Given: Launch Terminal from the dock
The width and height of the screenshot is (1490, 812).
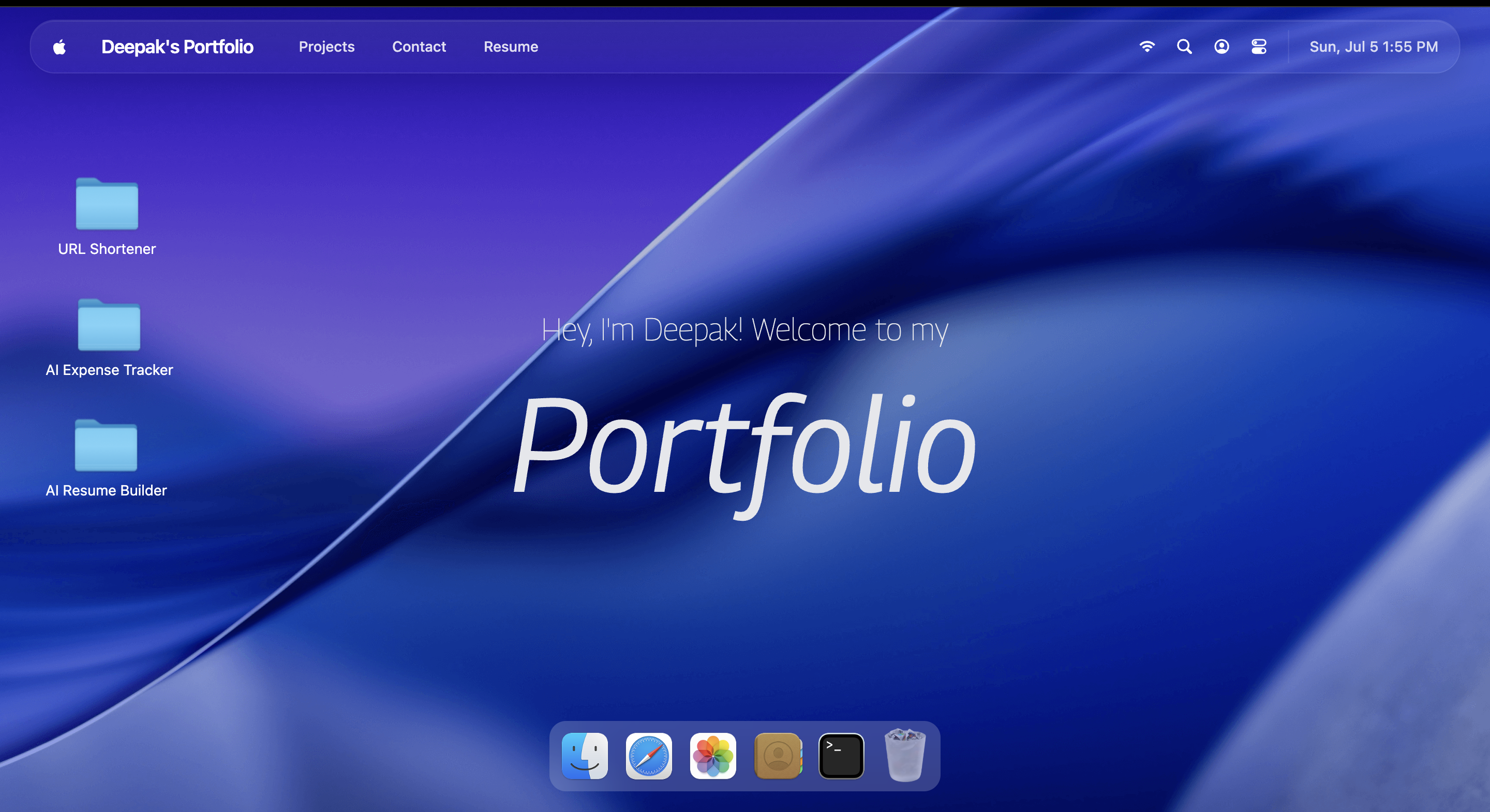Looking at the screenshot, I should (841, 756).
